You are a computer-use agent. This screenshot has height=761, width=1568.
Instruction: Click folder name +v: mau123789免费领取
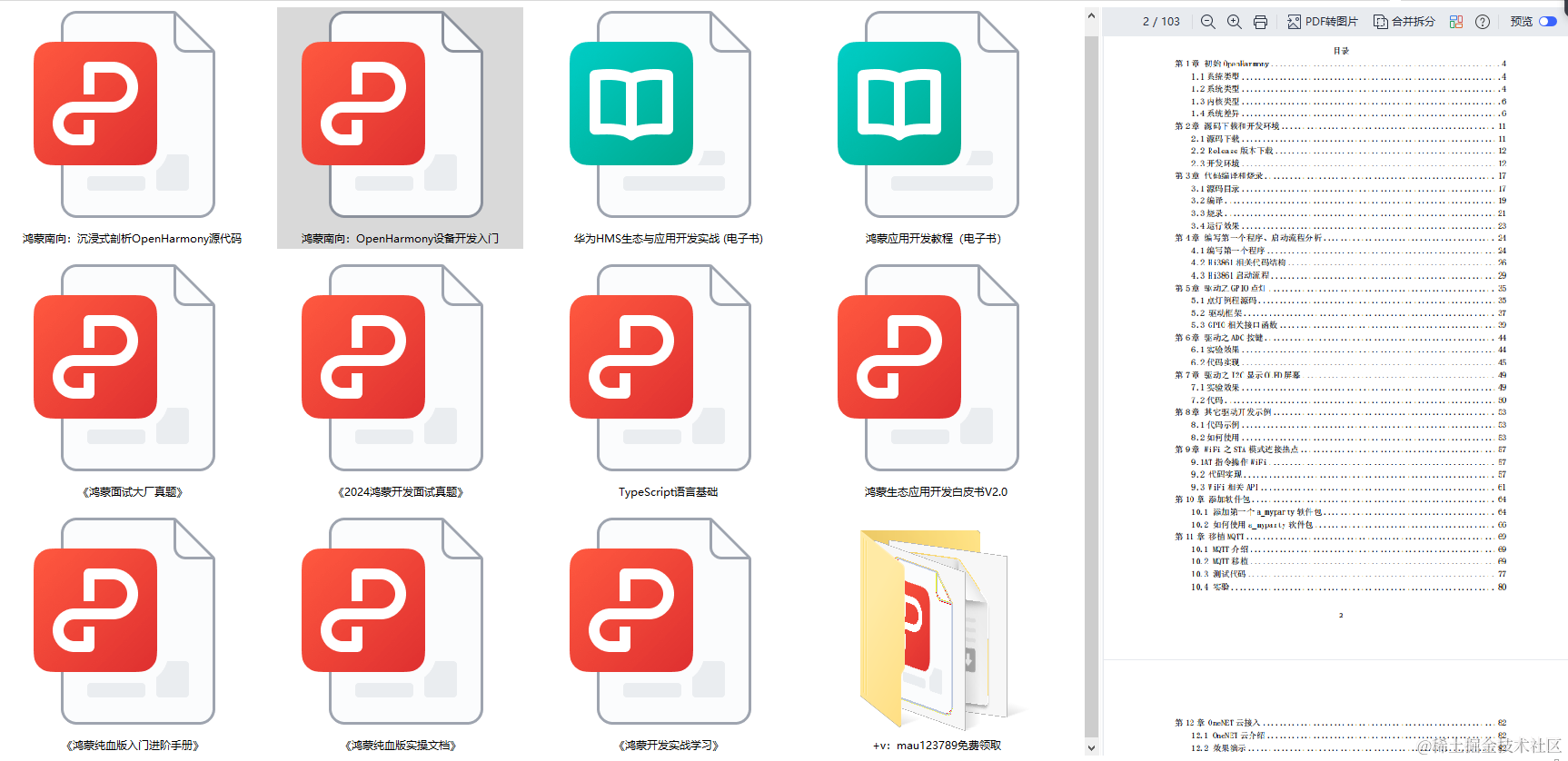(937, 746)
